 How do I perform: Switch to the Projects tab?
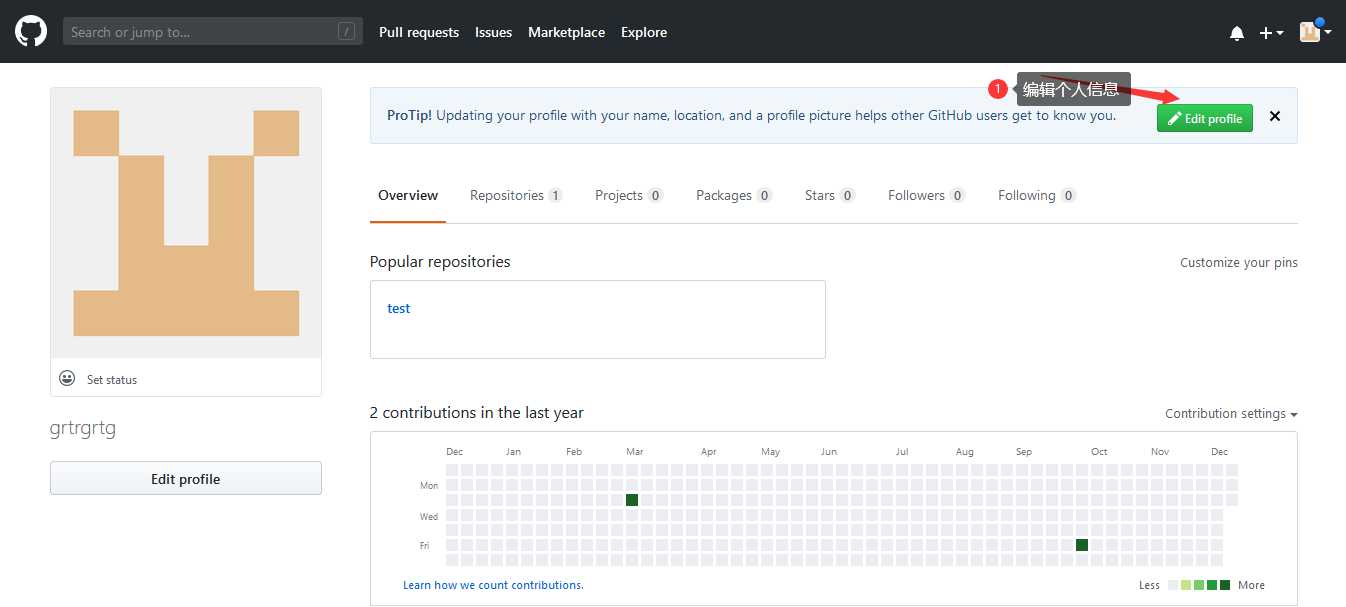pyautogui.click(x=629, y=195)
